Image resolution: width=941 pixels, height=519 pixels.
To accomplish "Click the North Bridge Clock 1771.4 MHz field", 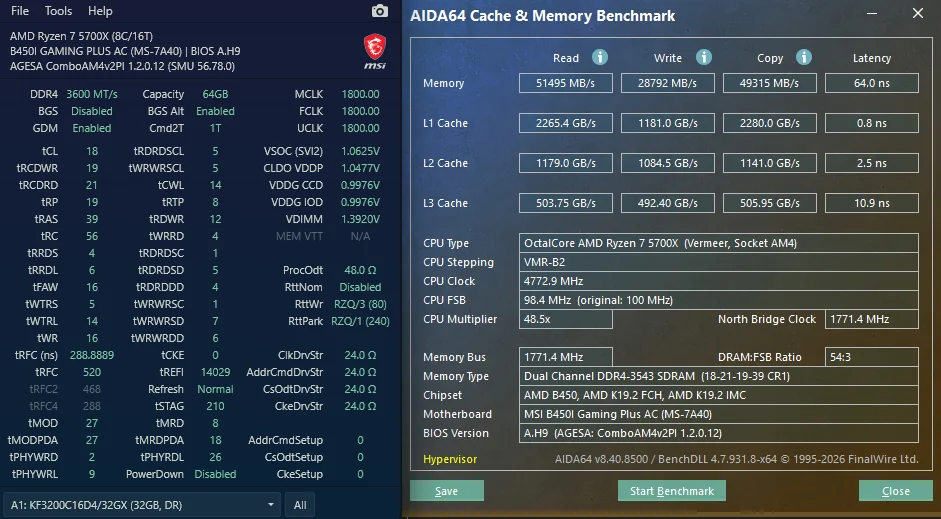I will [871, 319].
